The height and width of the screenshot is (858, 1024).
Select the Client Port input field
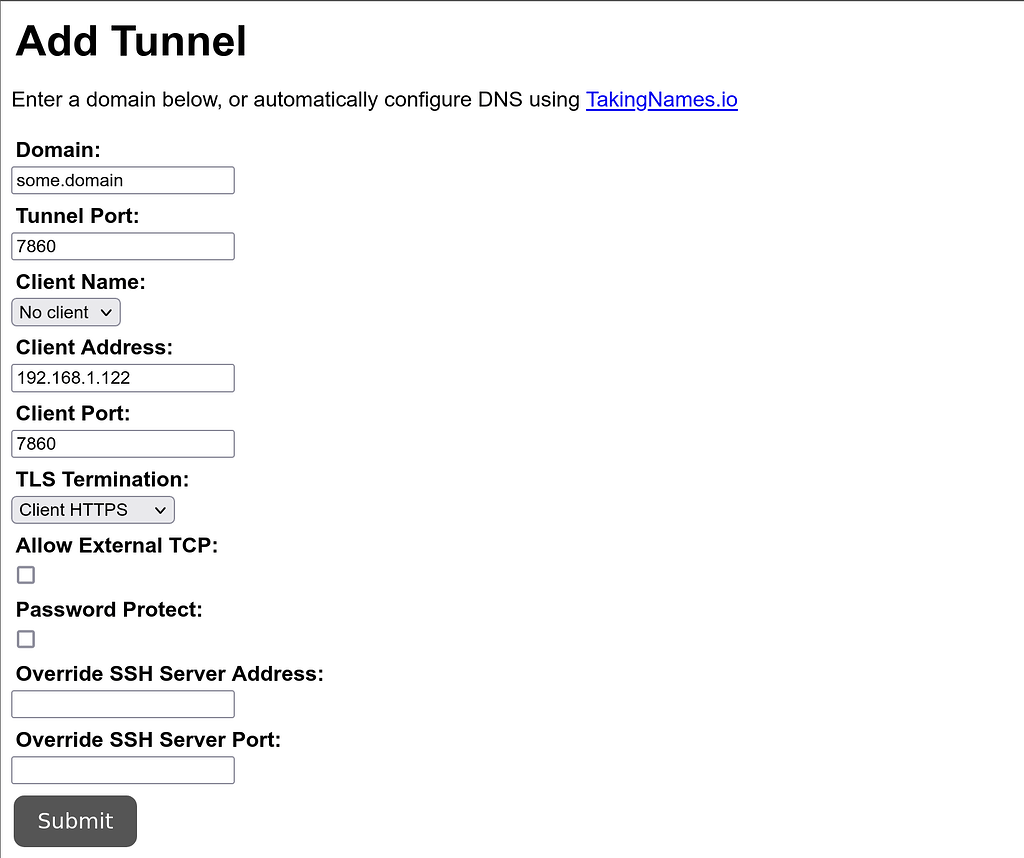click(x=123, y=444)
